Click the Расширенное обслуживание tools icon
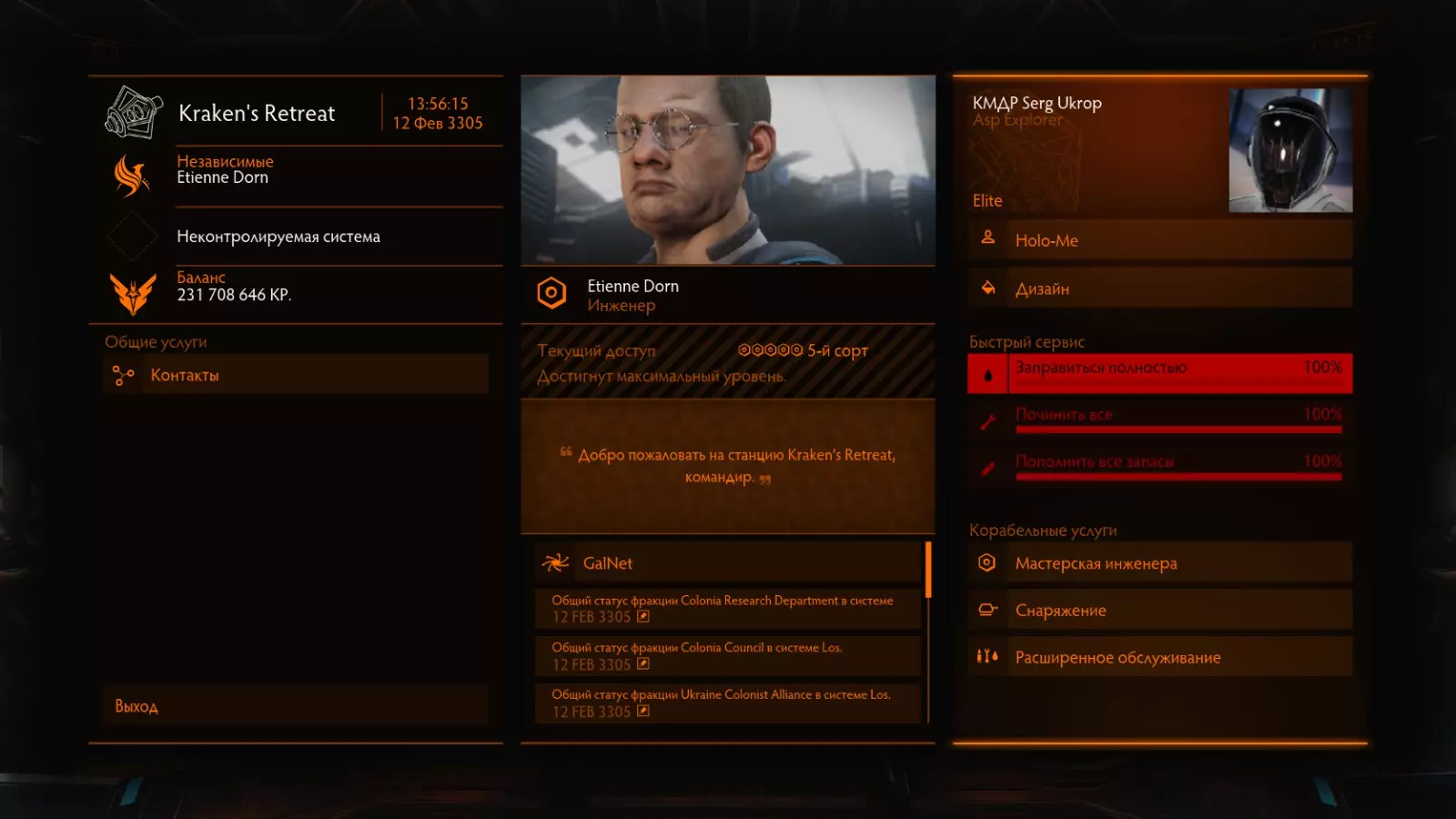This screenshot has height=819, width=1456. coord(987,656)
